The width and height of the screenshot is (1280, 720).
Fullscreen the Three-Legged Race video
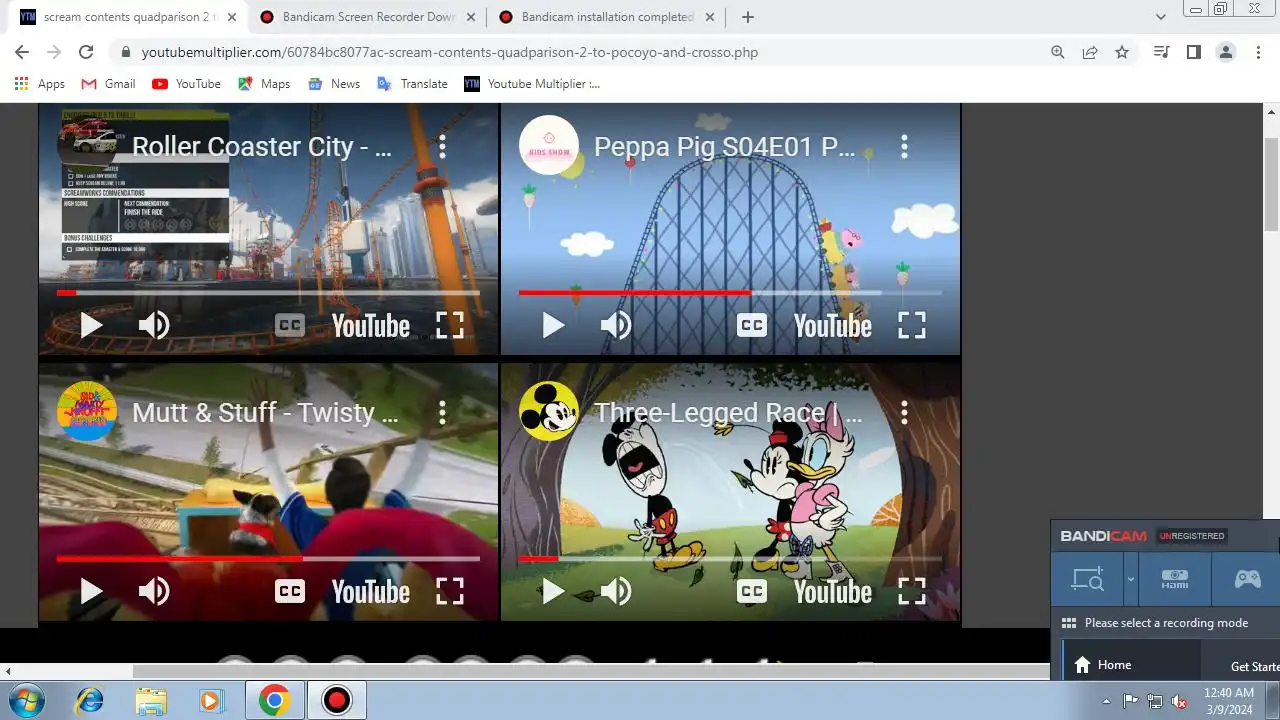912,592
